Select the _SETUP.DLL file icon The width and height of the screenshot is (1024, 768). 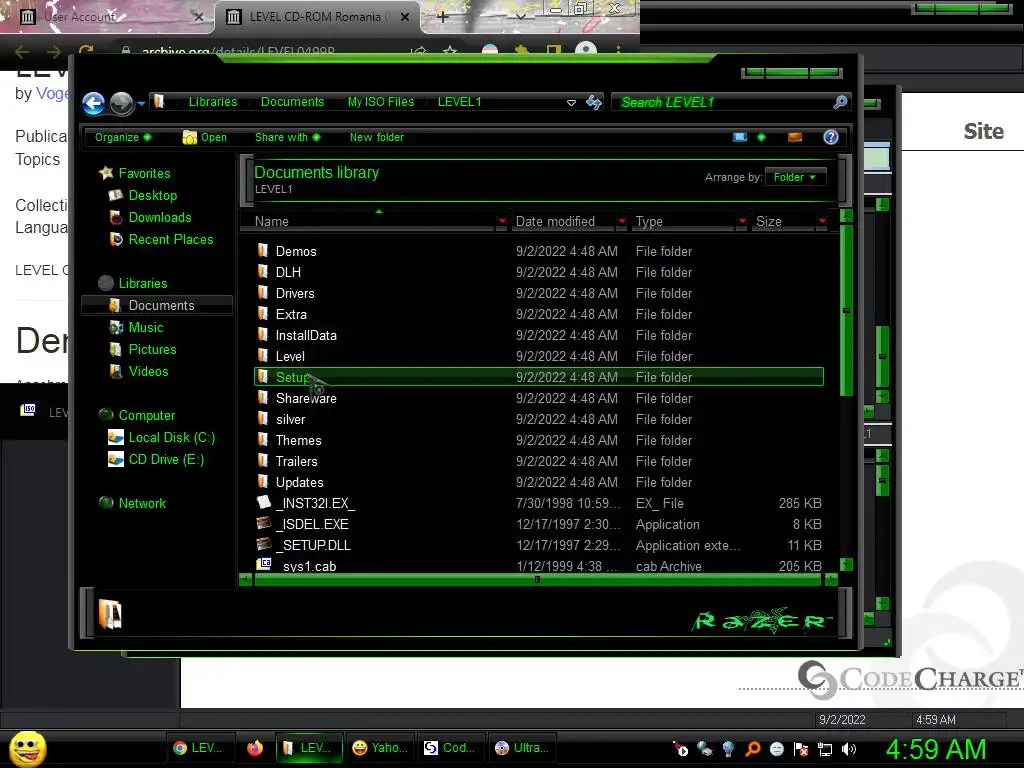(264, 544)
